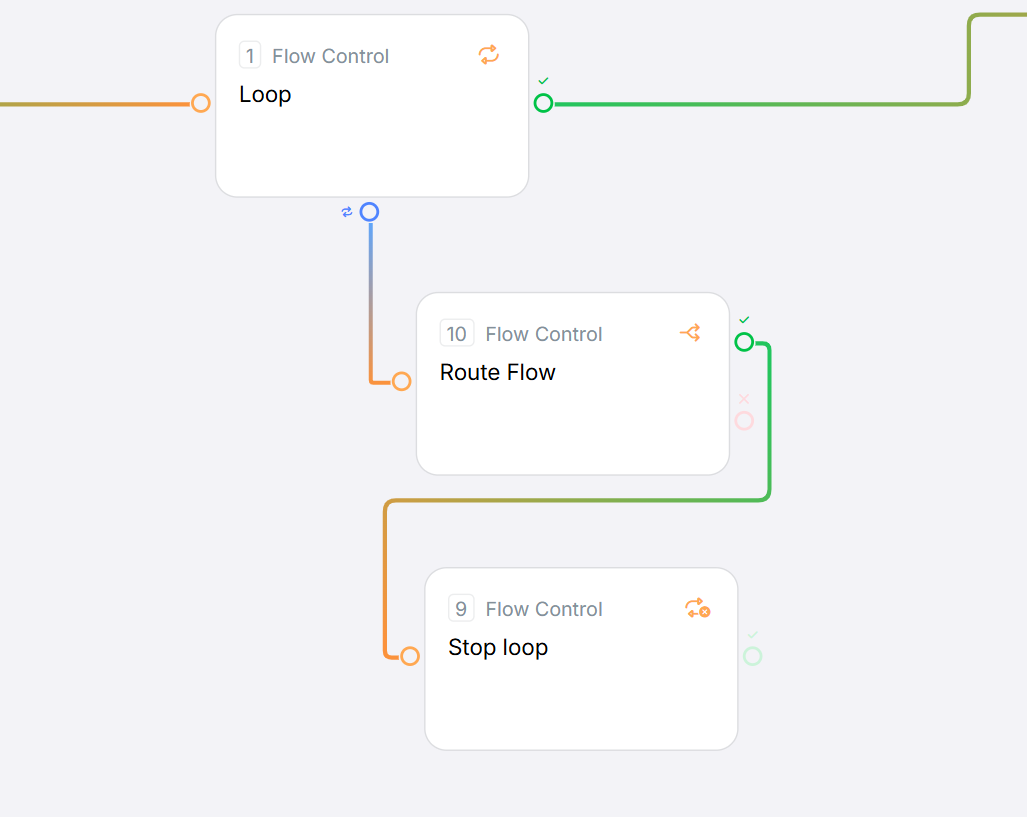Viewport: 1027px width, 817px height.
Task: Click the branching route icon on Route Flow
Action: 690,333
